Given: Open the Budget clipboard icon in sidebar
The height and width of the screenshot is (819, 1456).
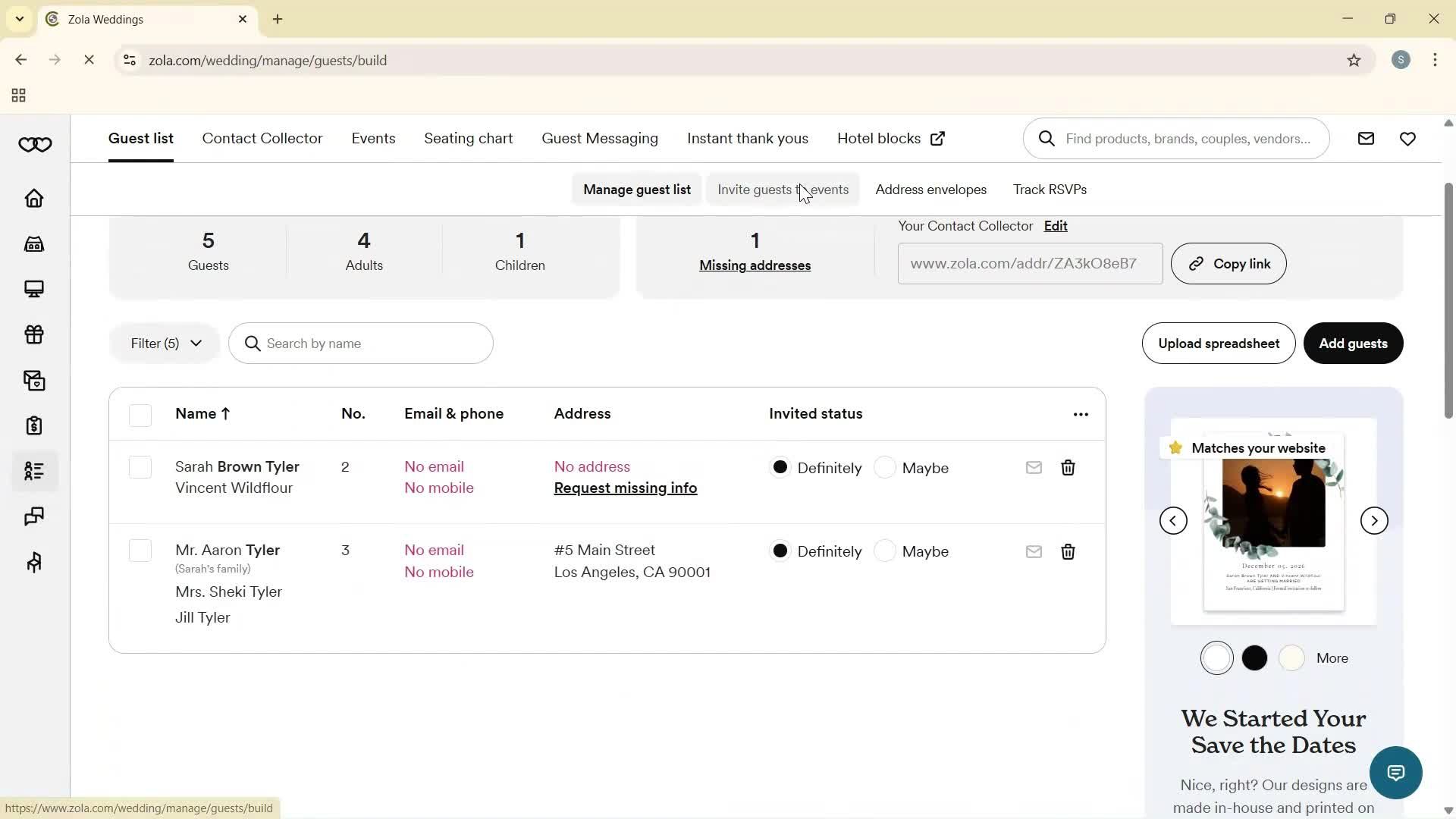Looking at the screenshot, I should (x=34, y=425).
